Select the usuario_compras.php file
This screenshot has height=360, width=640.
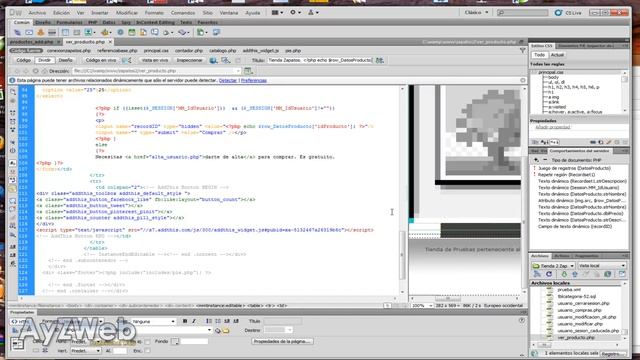[579, 310]
